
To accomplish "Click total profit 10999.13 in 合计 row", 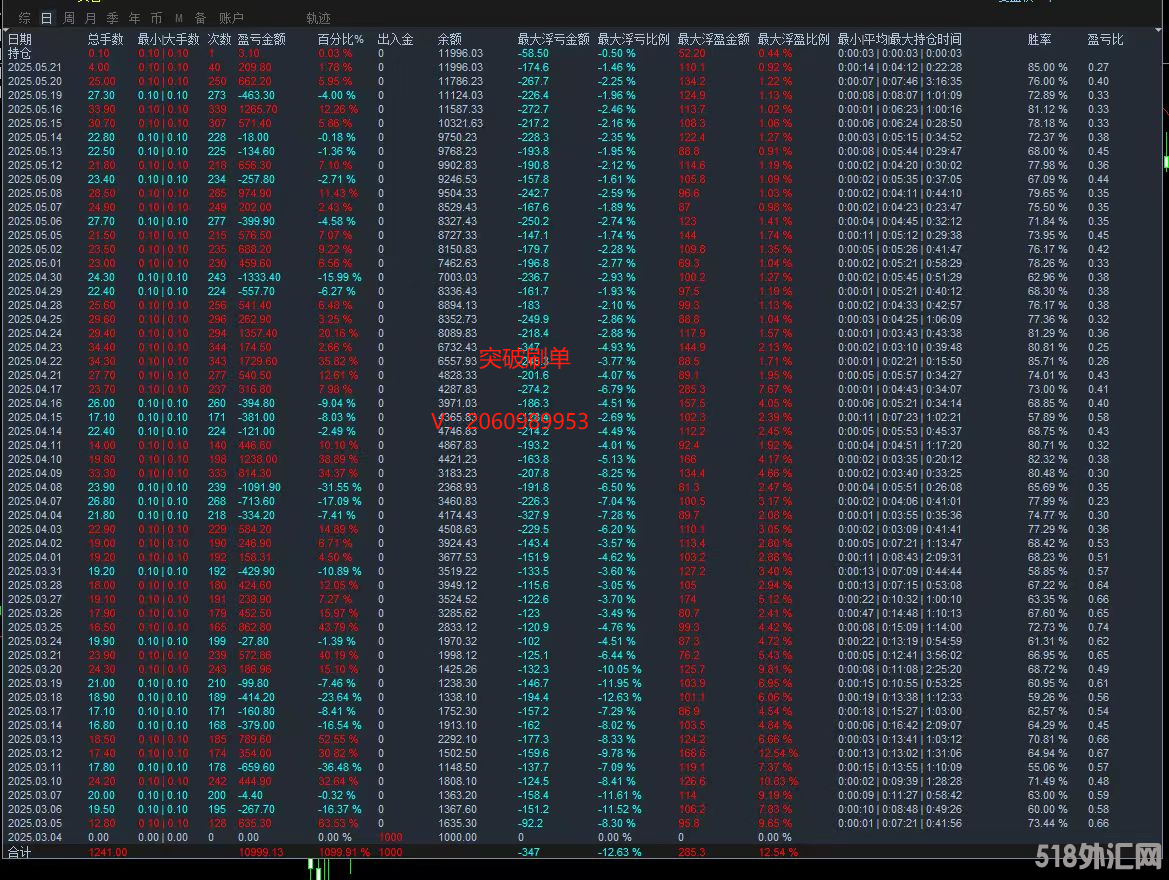I will [x=260, y=852].
